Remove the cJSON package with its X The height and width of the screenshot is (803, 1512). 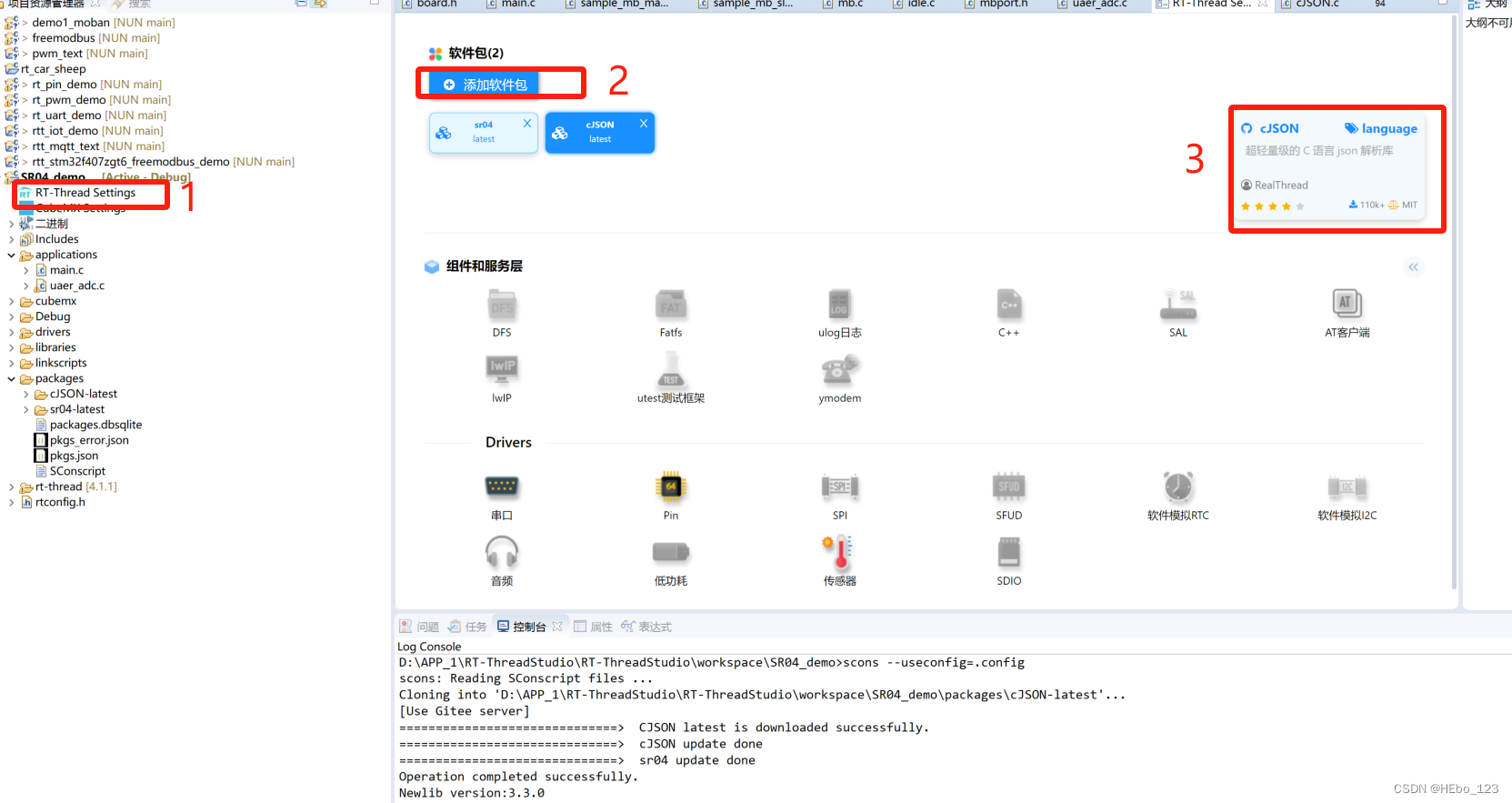click(644, 123)
